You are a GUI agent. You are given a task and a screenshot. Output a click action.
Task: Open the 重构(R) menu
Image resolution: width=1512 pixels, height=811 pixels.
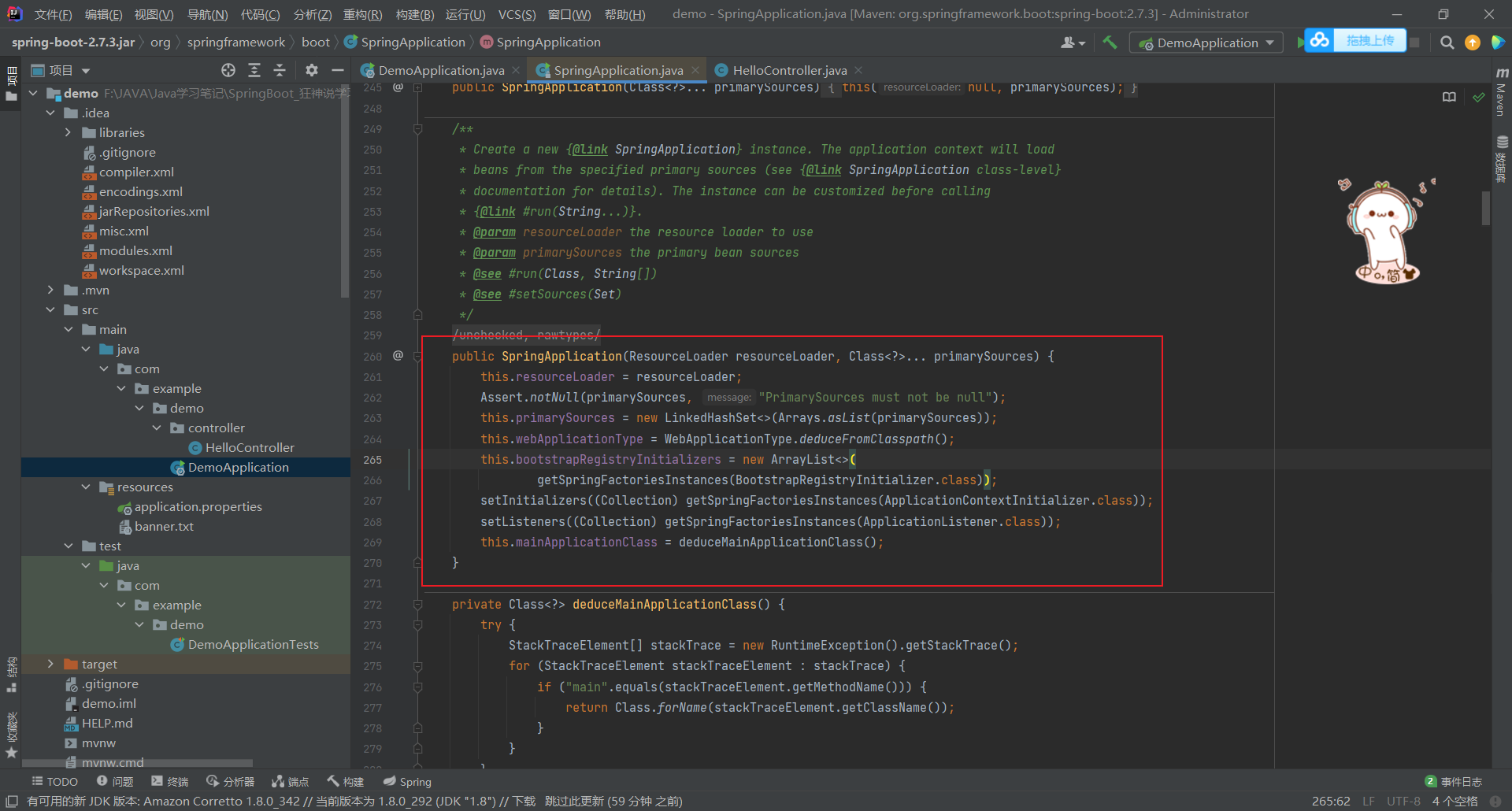click(363, 14)
